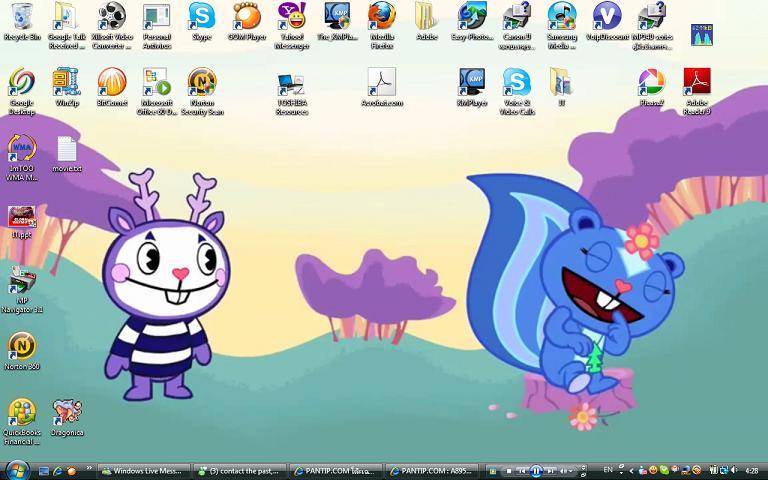Open the Yahoo smiley tray icon

point(653,471)
